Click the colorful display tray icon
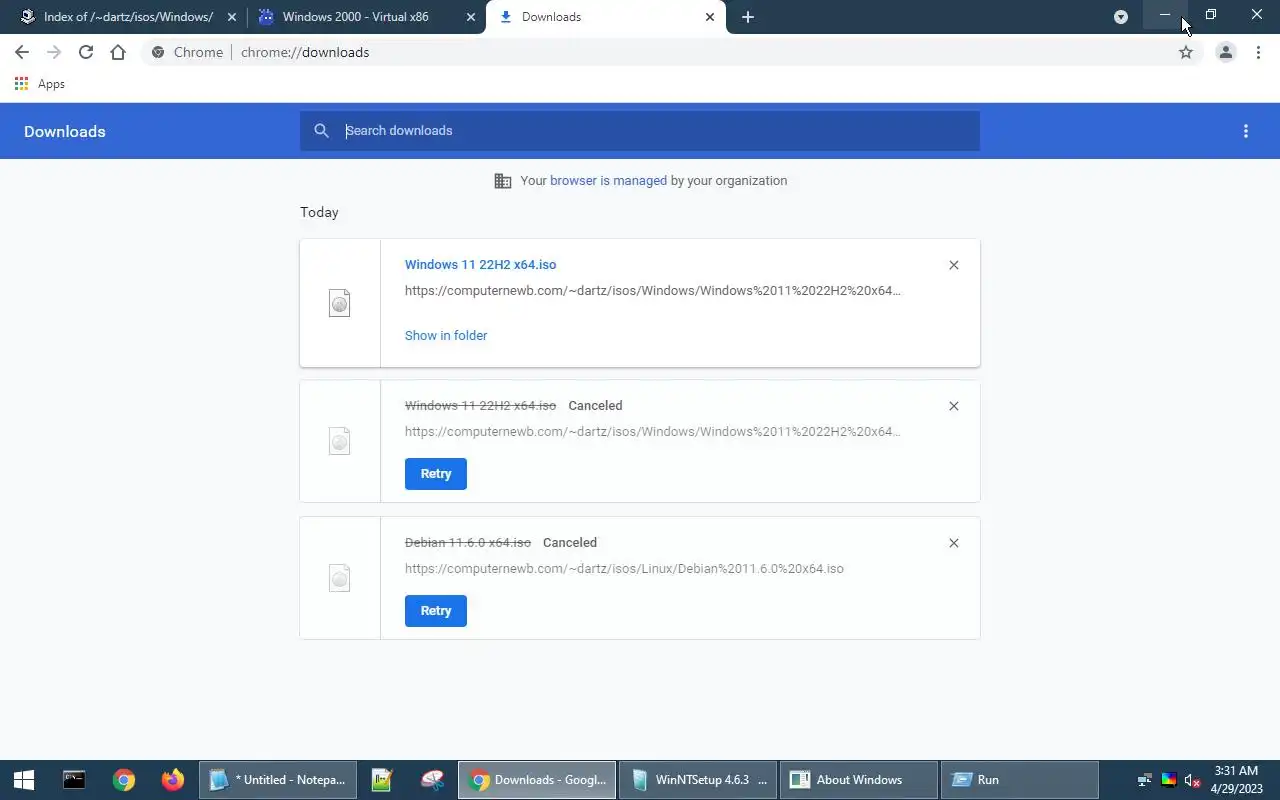1280x800 pixels. click(1168, 780)
